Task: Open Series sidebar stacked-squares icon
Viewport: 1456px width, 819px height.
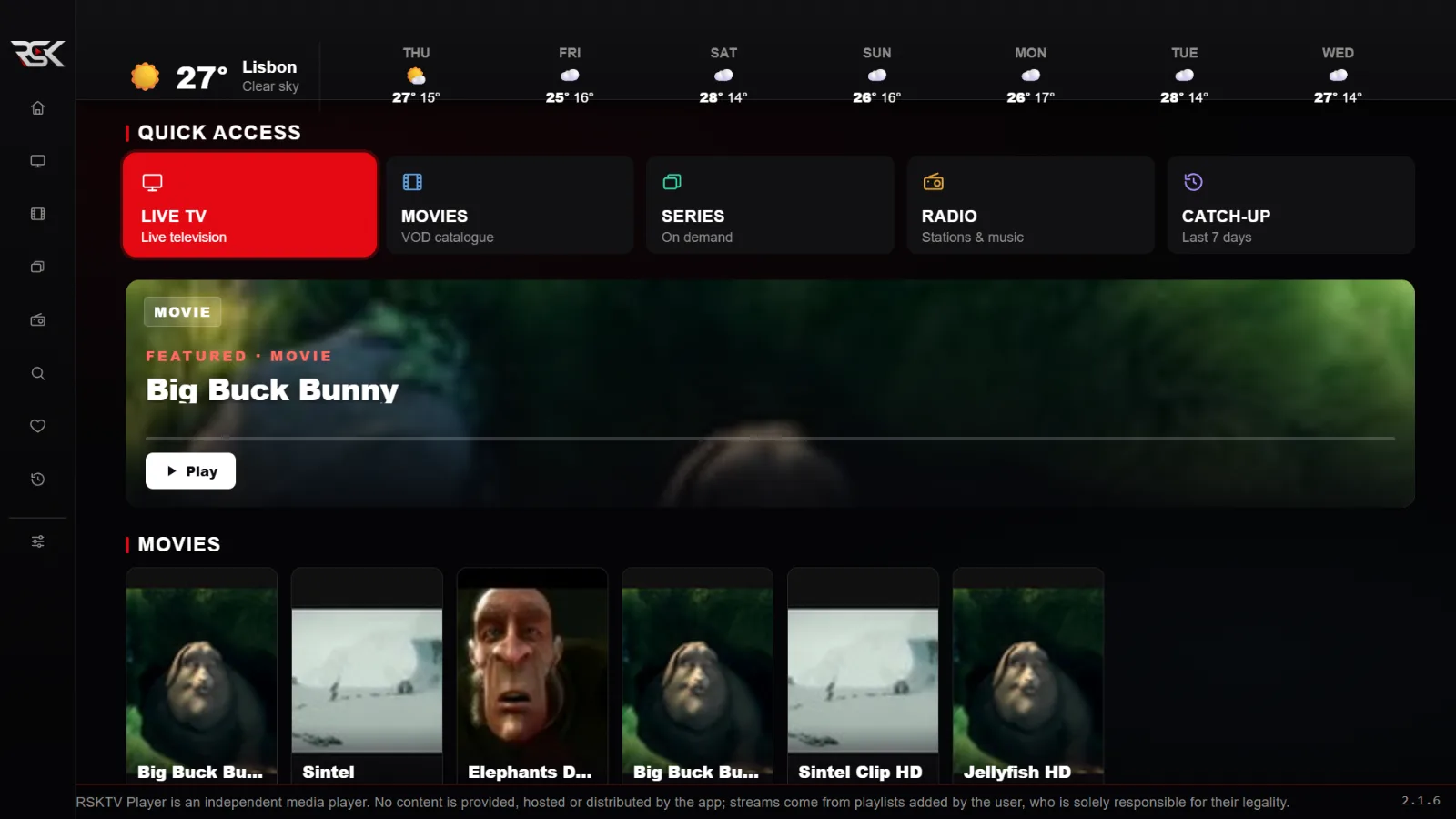Action: coord(37,267)
